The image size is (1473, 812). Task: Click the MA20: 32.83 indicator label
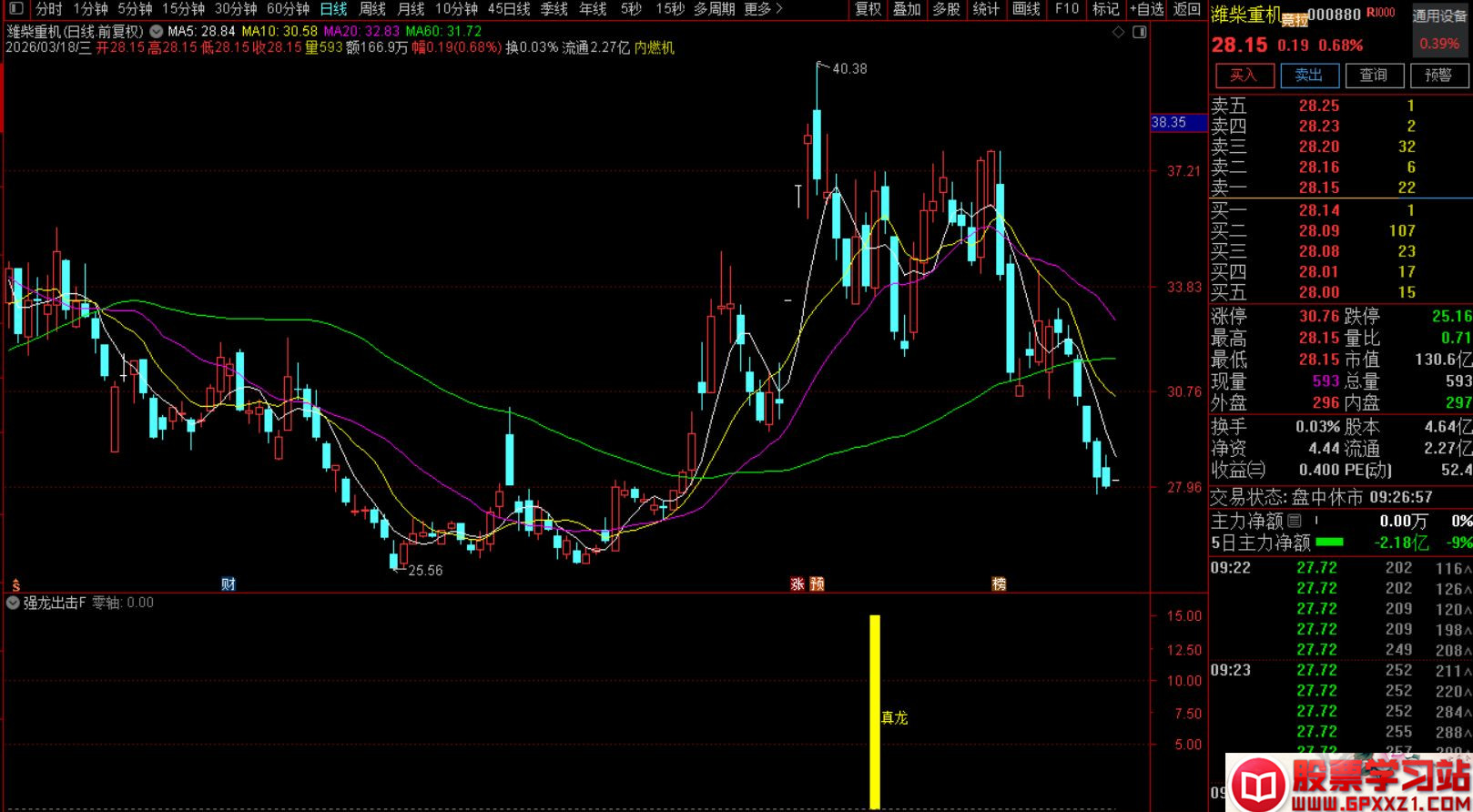[362, 31]
